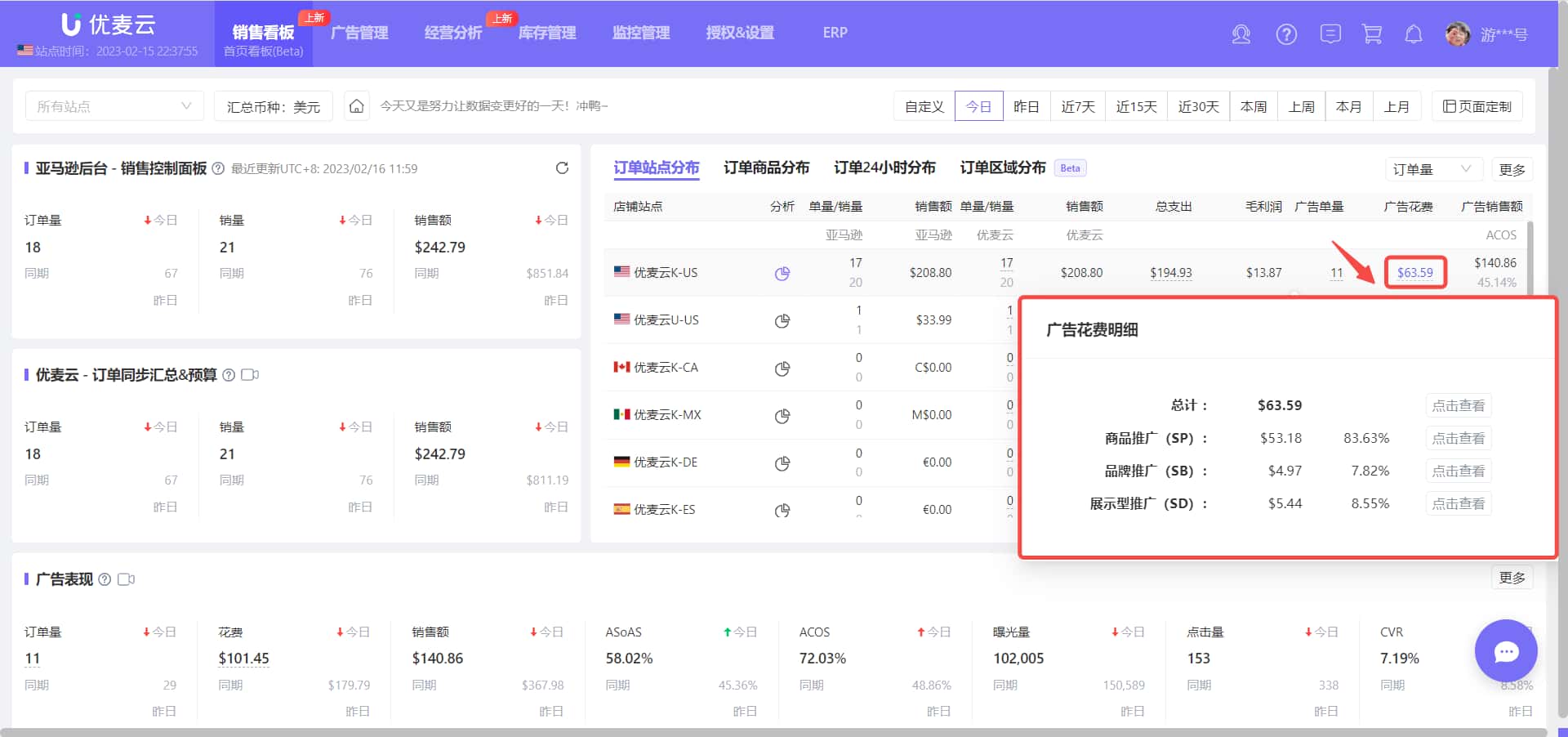Switch to 订单24小时分布 tab
This screenshot has width=1568, height=737.
884,167
